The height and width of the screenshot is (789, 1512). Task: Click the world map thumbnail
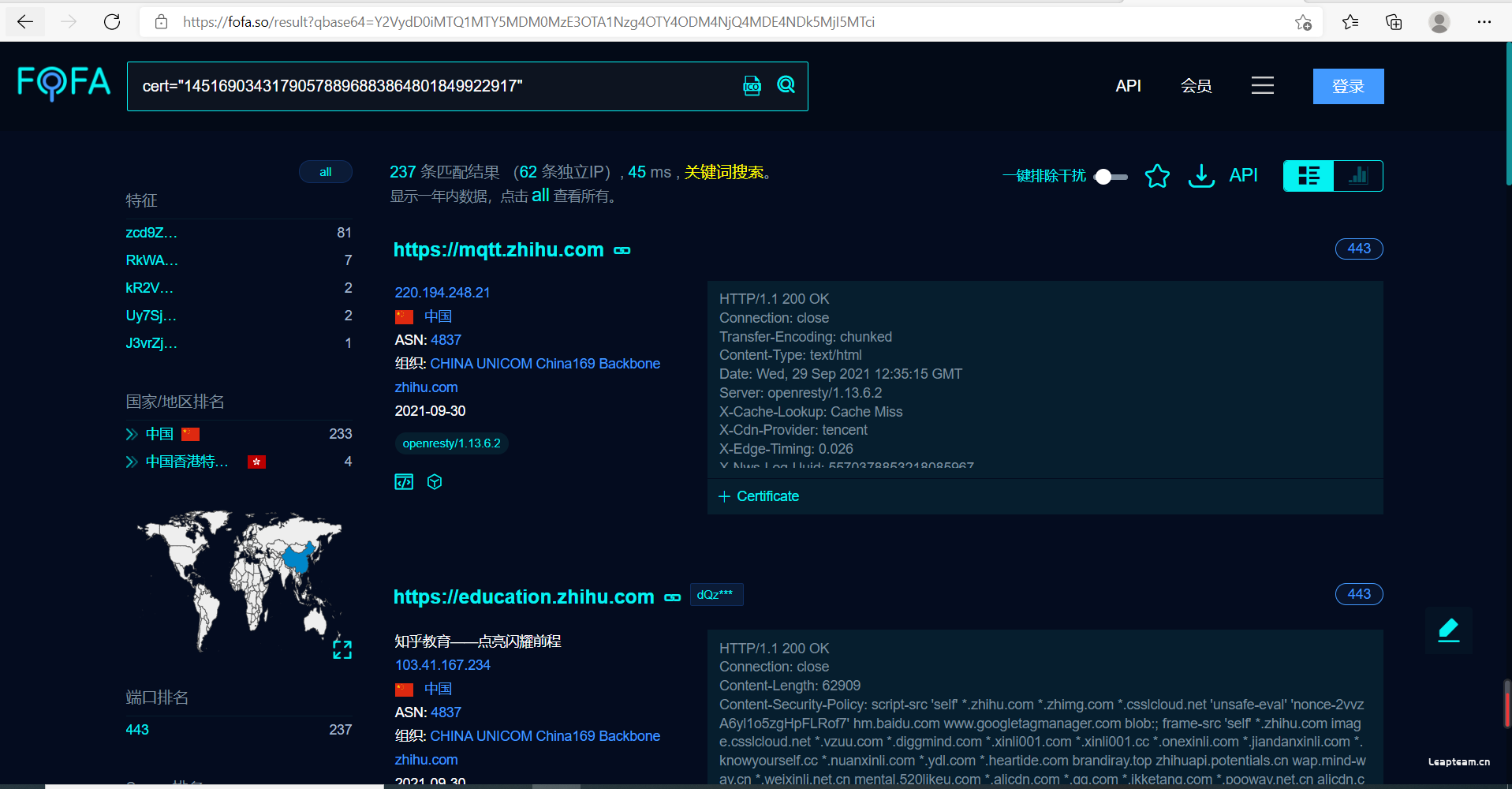tap(239, 580)
